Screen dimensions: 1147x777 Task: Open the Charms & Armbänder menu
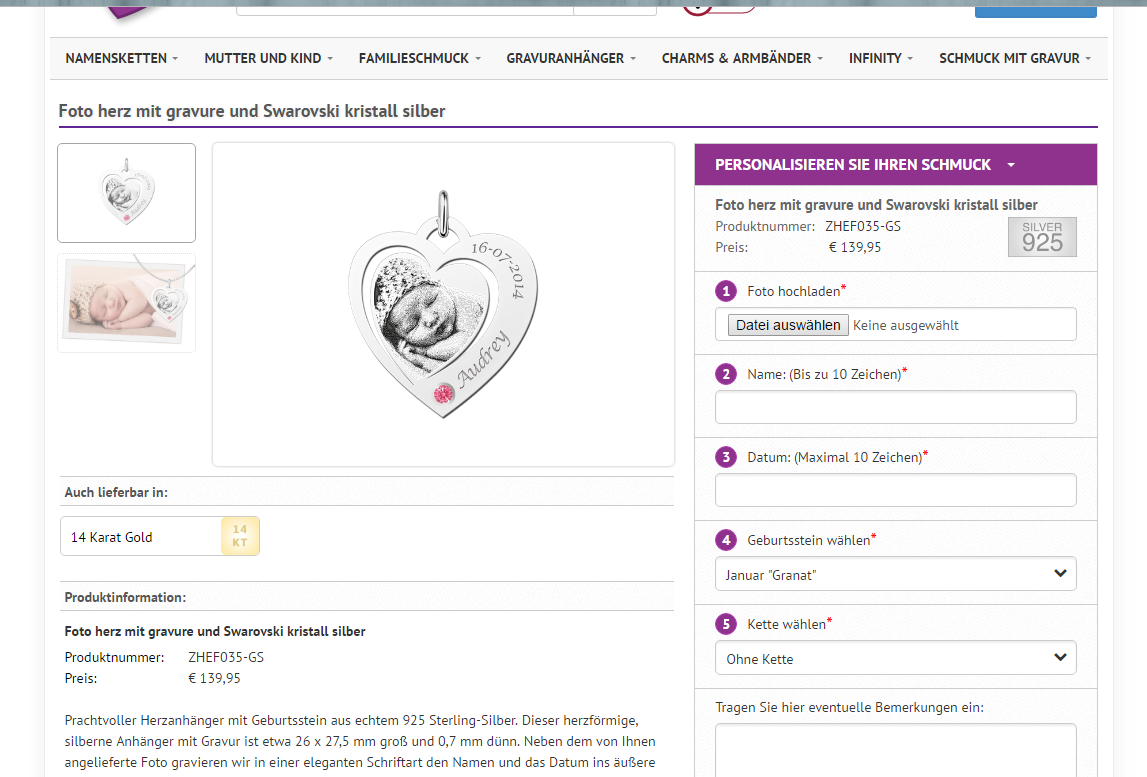coord(742,58)
